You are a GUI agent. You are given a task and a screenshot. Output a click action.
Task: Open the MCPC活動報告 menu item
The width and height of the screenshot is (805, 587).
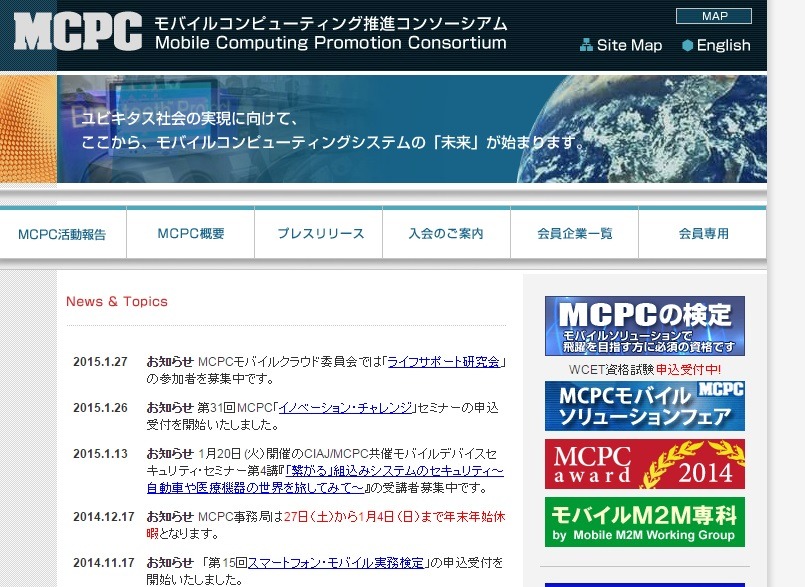[62, 234]
